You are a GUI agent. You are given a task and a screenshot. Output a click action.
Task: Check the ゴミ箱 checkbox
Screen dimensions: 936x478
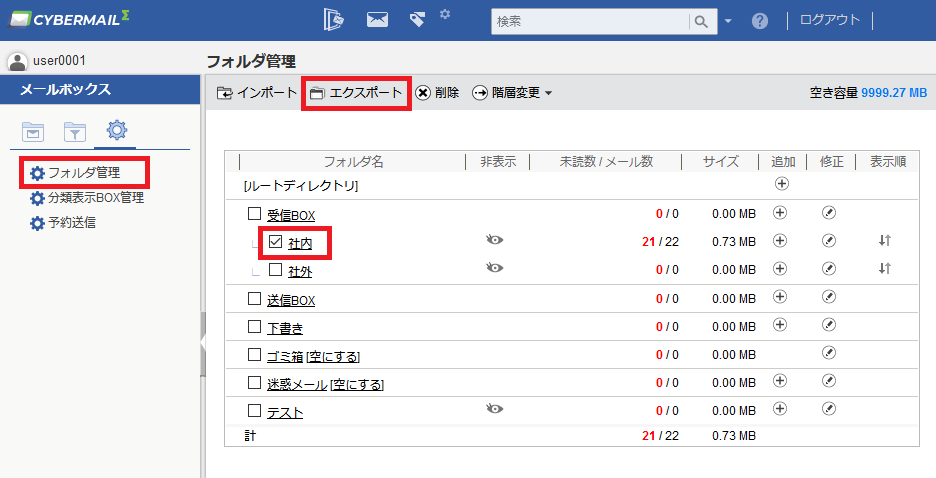click(x=254, y=354)
